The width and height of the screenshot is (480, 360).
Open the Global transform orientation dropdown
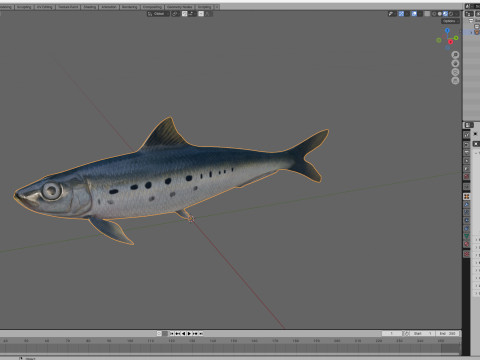coord(159,14)
